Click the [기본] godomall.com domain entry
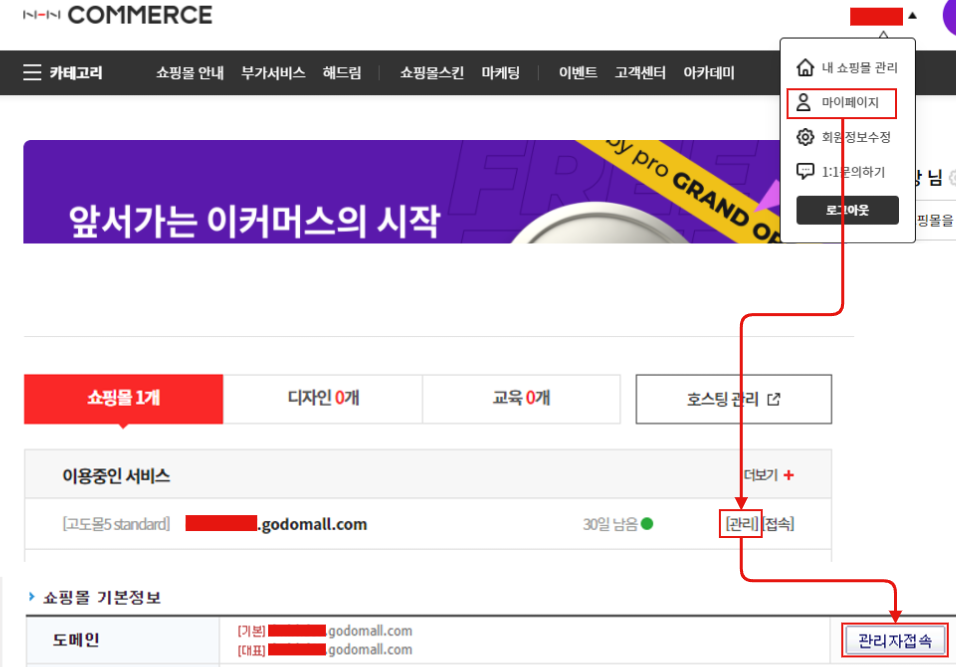956x667 pixels. [325, 631]
